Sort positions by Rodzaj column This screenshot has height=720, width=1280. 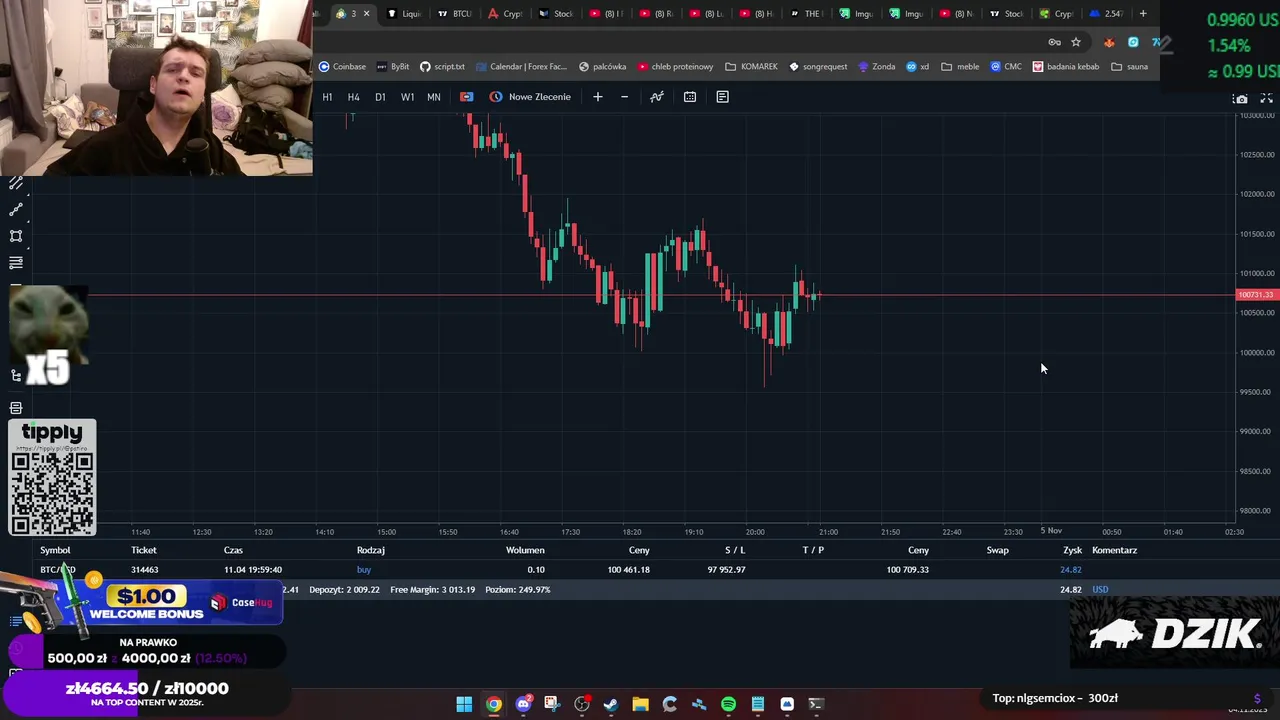click(x=371, y=550)
